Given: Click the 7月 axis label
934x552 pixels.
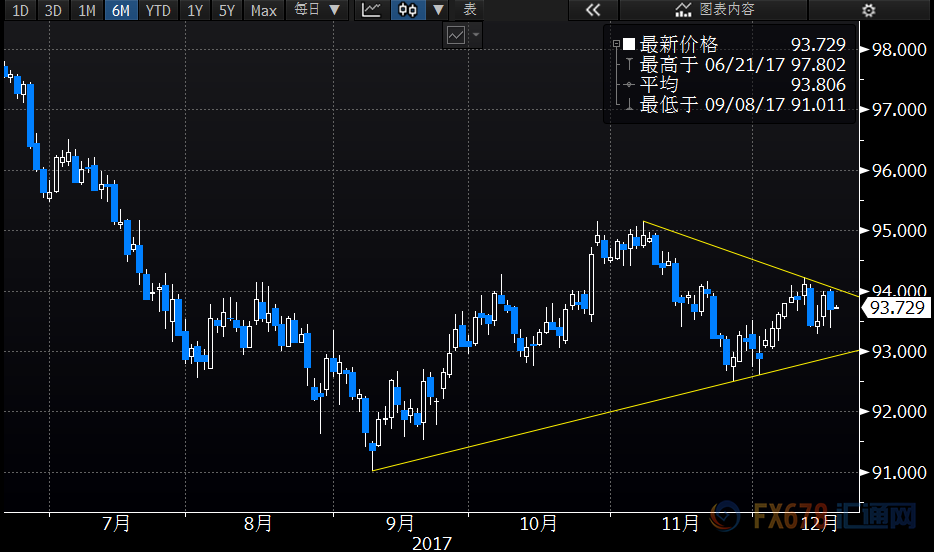Looking at the screenshot, I should click(x=116, y=523).
